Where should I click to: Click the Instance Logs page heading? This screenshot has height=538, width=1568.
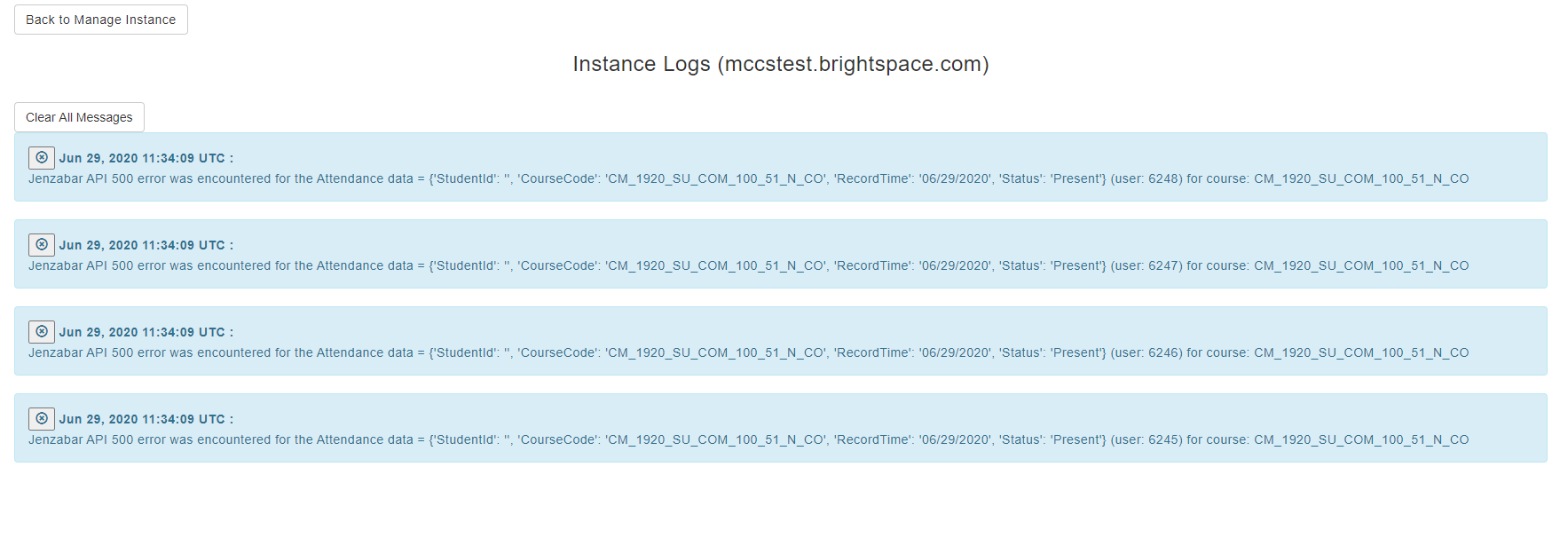781,64
